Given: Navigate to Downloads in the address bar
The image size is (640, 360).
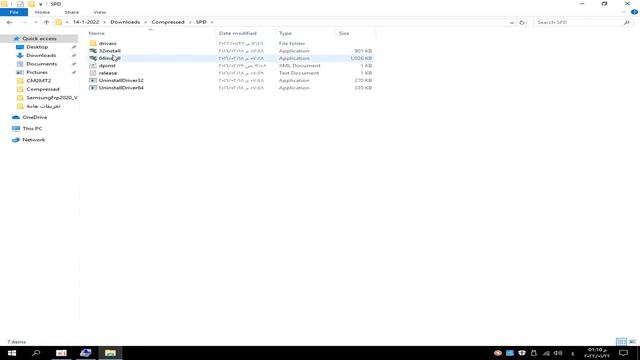Looking at the screenshot, I should point(125,22).
